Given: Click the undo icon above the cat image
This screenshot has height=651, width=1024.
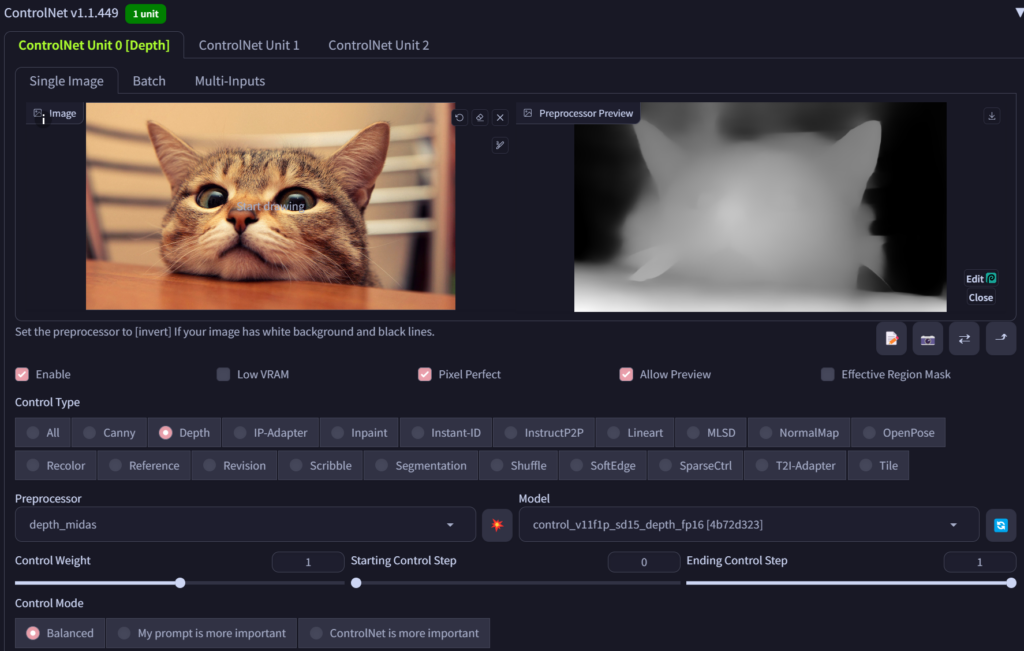Looking at the screenshot, I should (x=459, y=117).
